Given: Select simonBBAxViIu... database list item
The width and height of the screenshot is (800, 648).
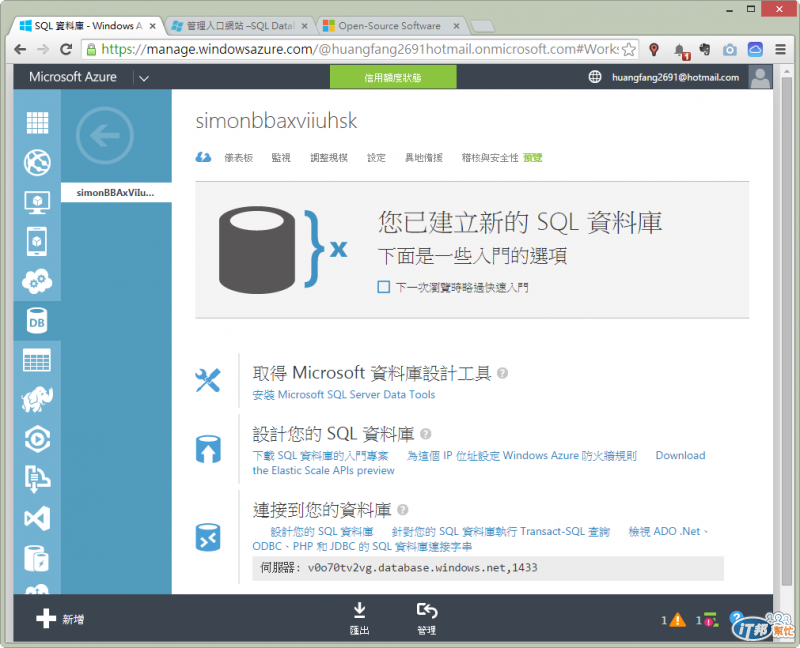Looking at the screenshot, I should point(116,192).
